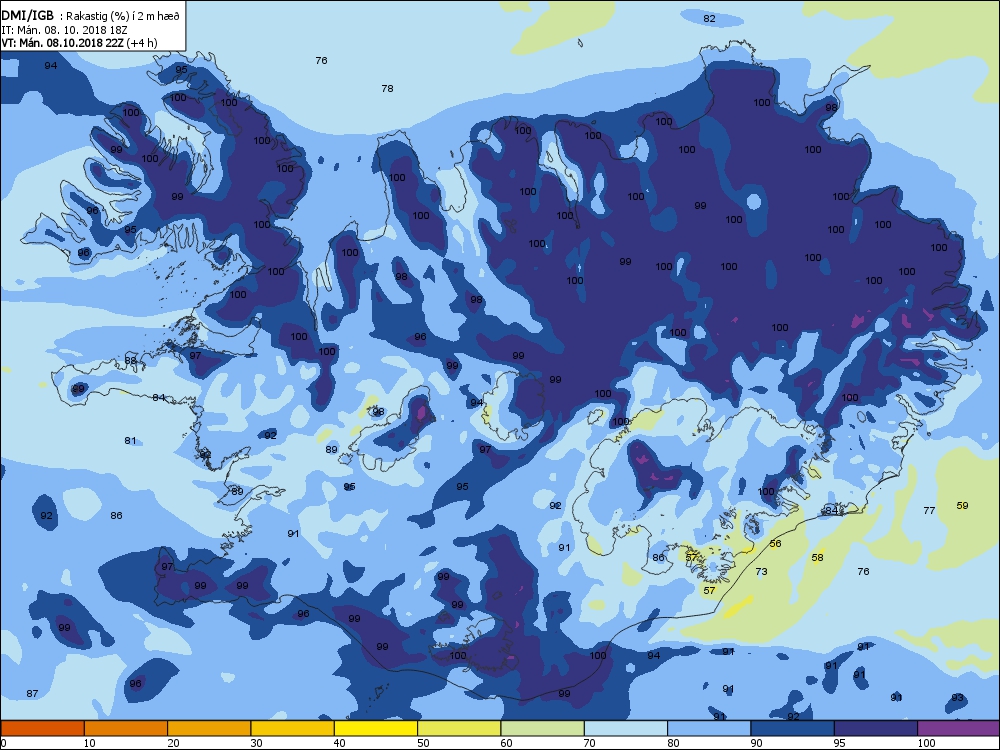Screen dimensions: 1000x750
Task: Click the legend tick label 100
Action: point(926,743)
